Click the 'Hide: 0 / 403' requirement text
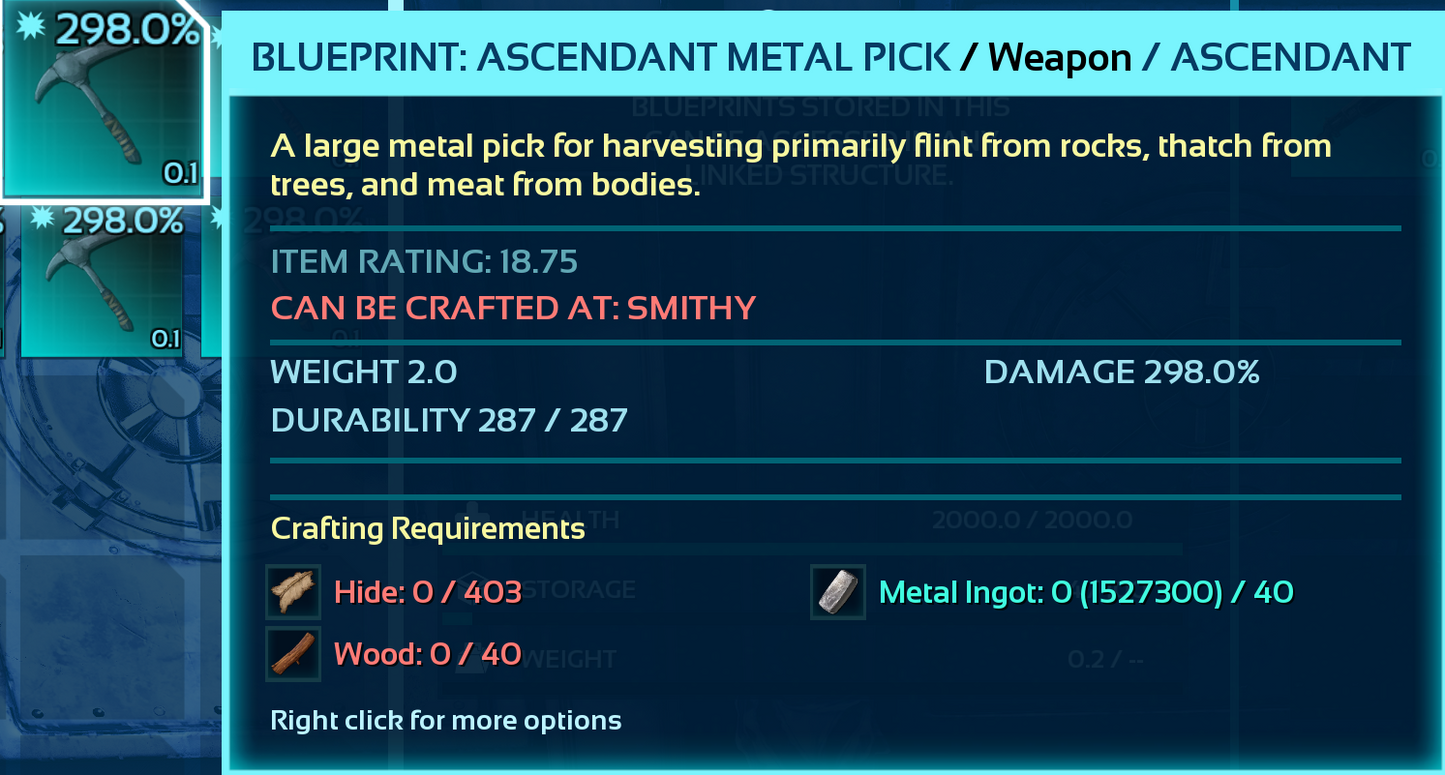 click(x=428, y=593)
